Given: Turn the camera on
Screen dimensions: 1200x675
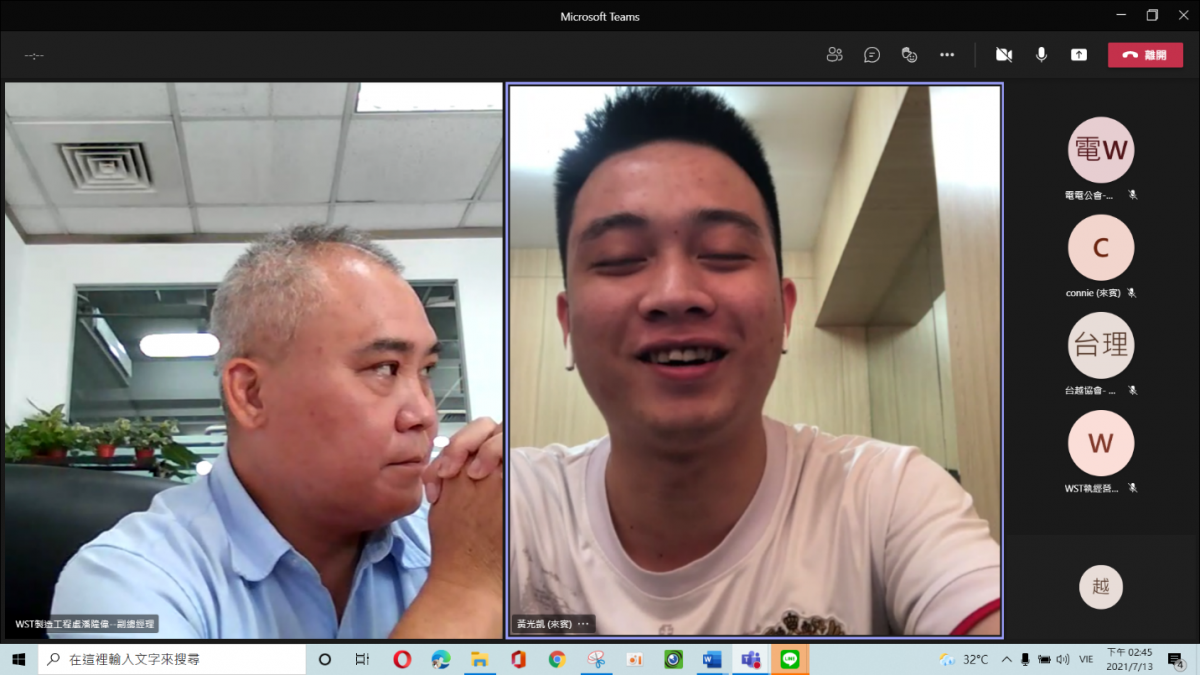Looking at the screenshot, I should pos(1004,55).
